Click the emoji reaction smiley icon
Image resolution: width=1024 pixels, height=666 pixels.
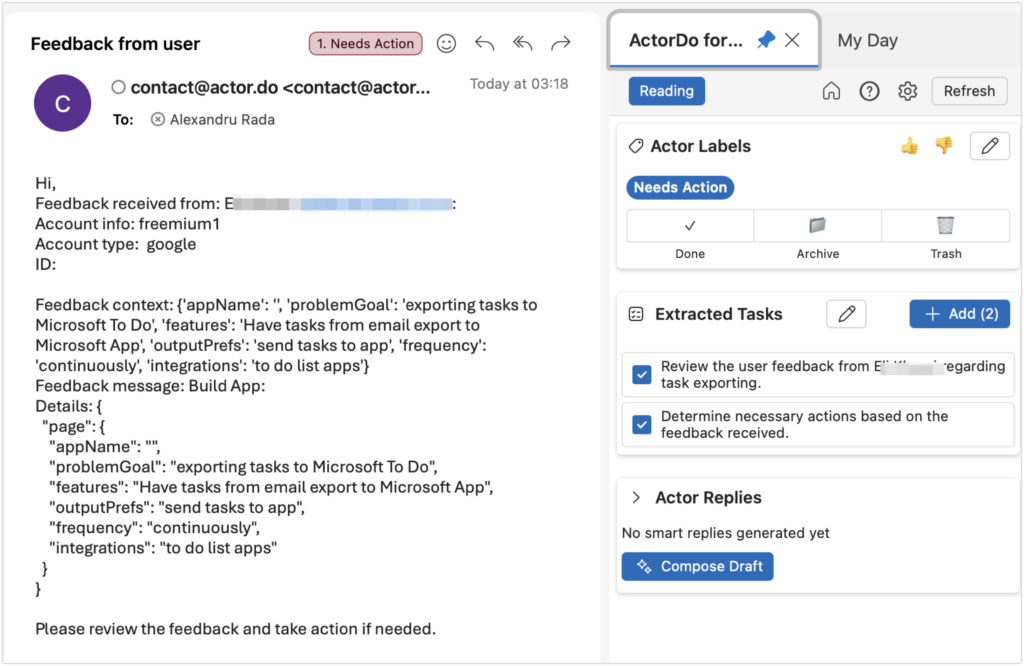click(446, 43)
